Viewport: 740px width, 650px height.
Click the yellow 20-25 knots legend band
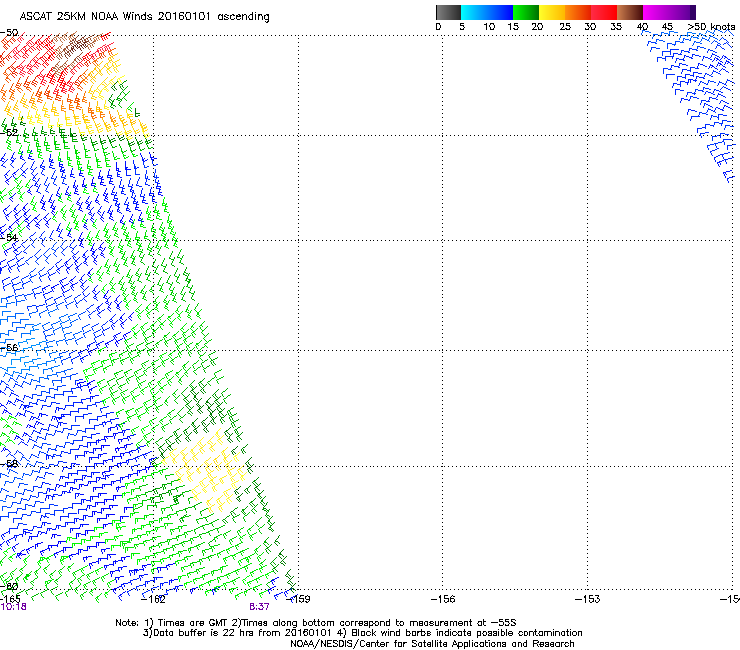(552, 12)
